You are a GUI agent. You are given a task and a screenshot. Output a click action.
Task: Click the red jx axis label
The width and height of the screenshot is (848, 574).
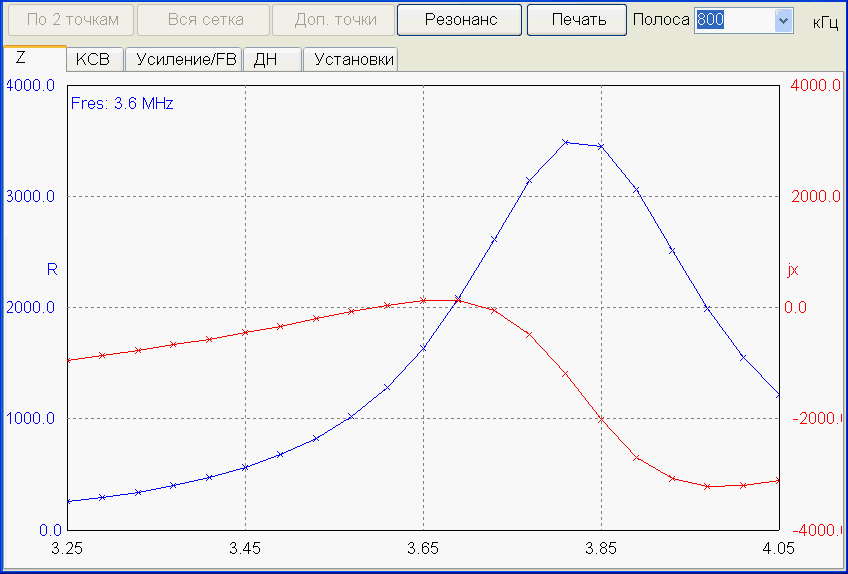tap(793, 269)
